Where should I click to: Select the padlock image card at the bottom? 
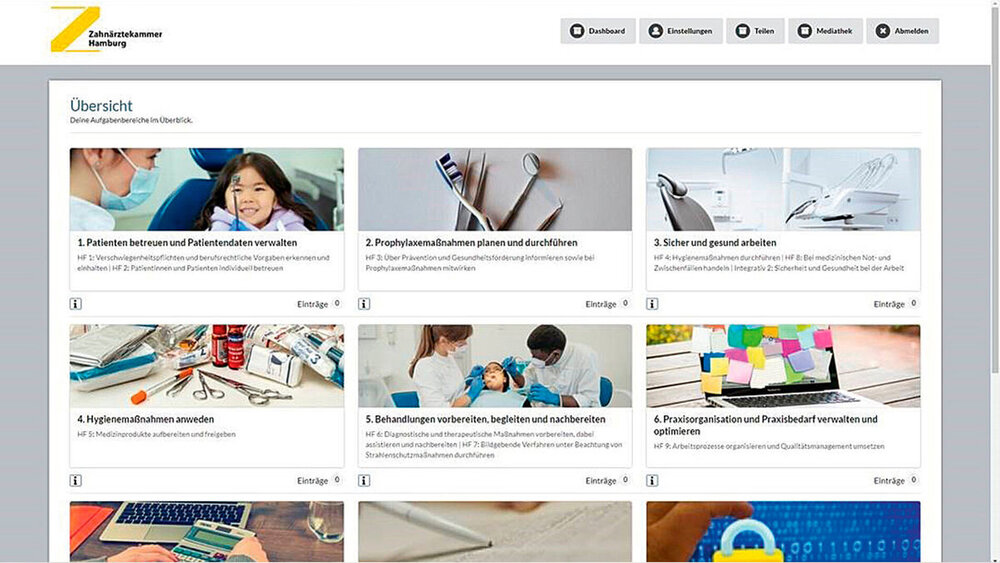(x=783, y=531)
